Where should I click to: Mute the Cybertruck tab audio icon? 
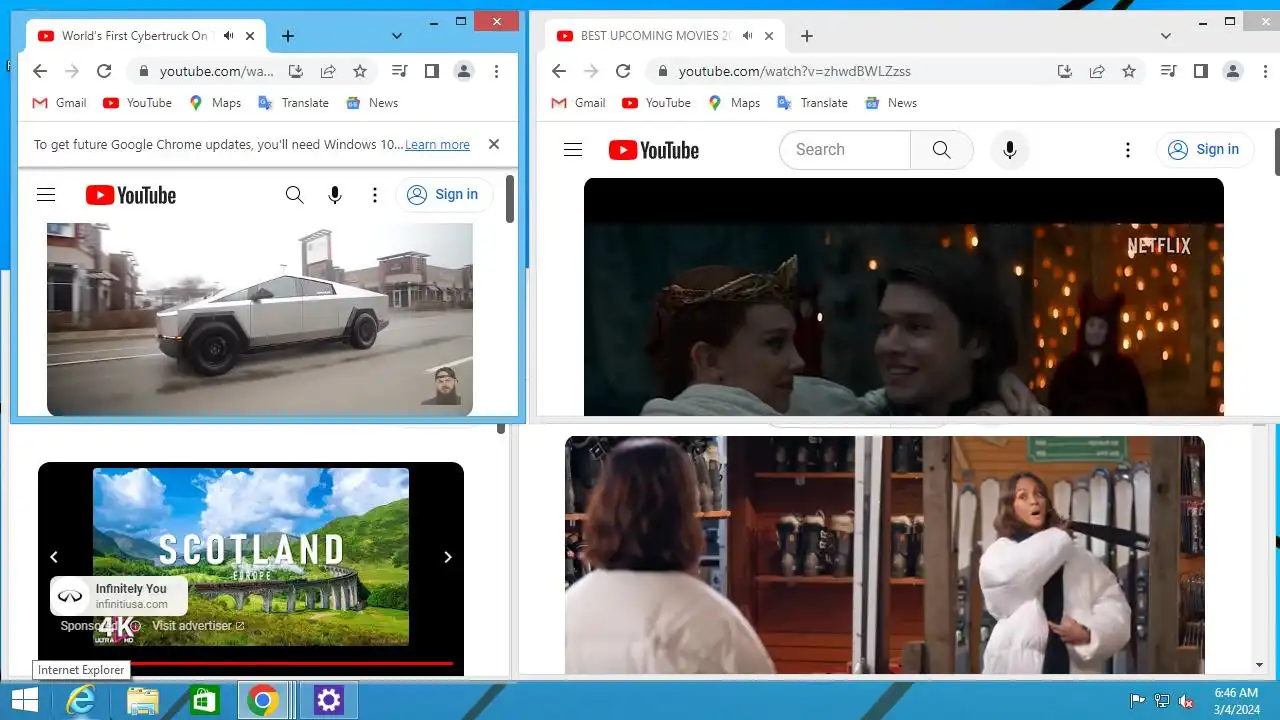[x=229, y=36]
